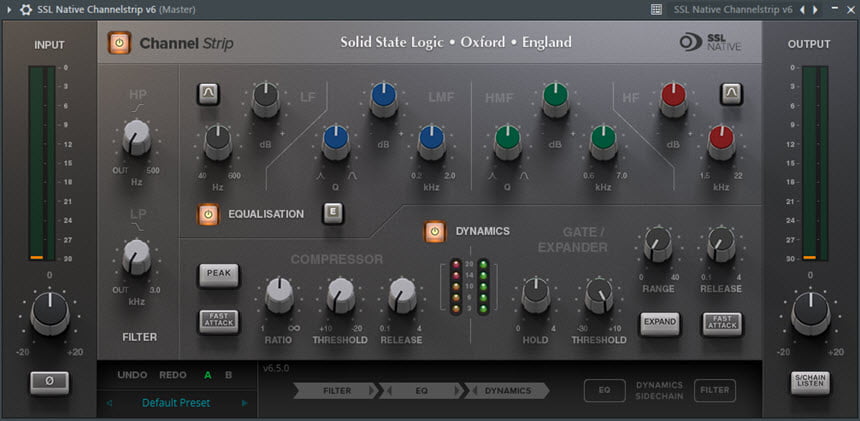The width and height of the screenshot is (860, 421).
Task: Invert phase with the Ø button
Action: (49, 382)
